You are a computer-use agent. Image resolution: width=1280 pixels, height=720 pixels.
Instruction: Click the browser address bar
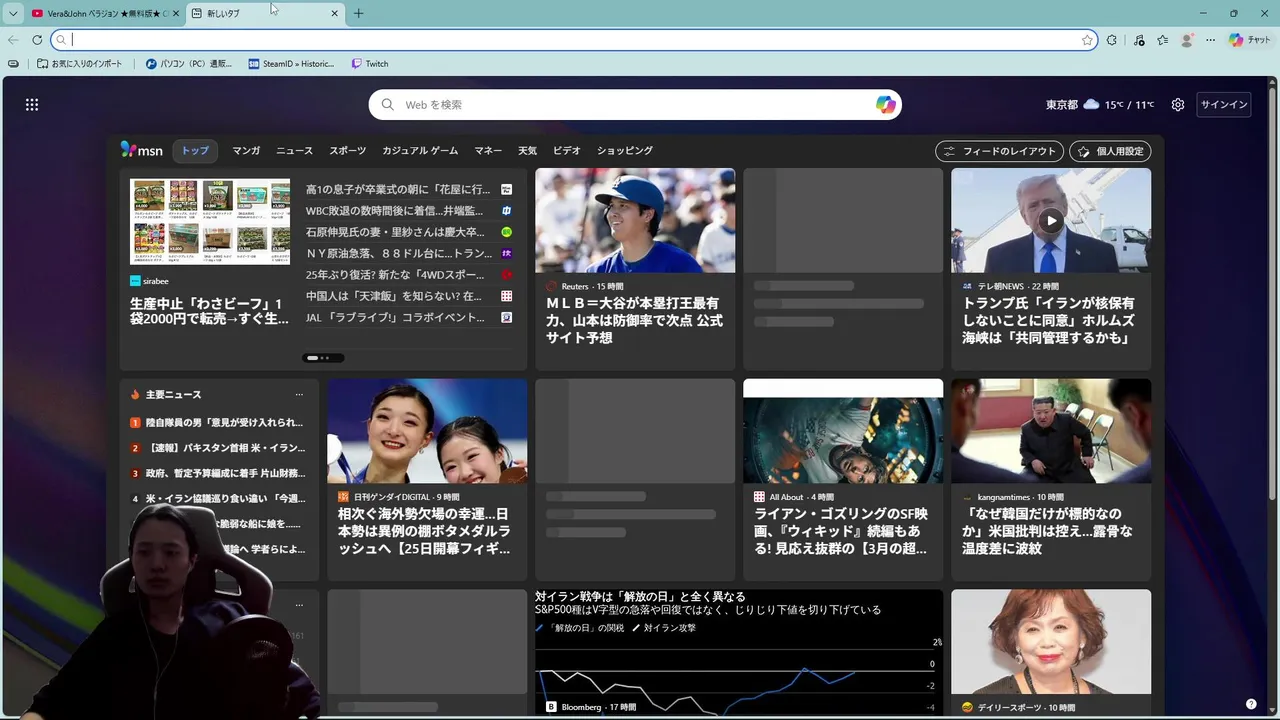point(575,40)
